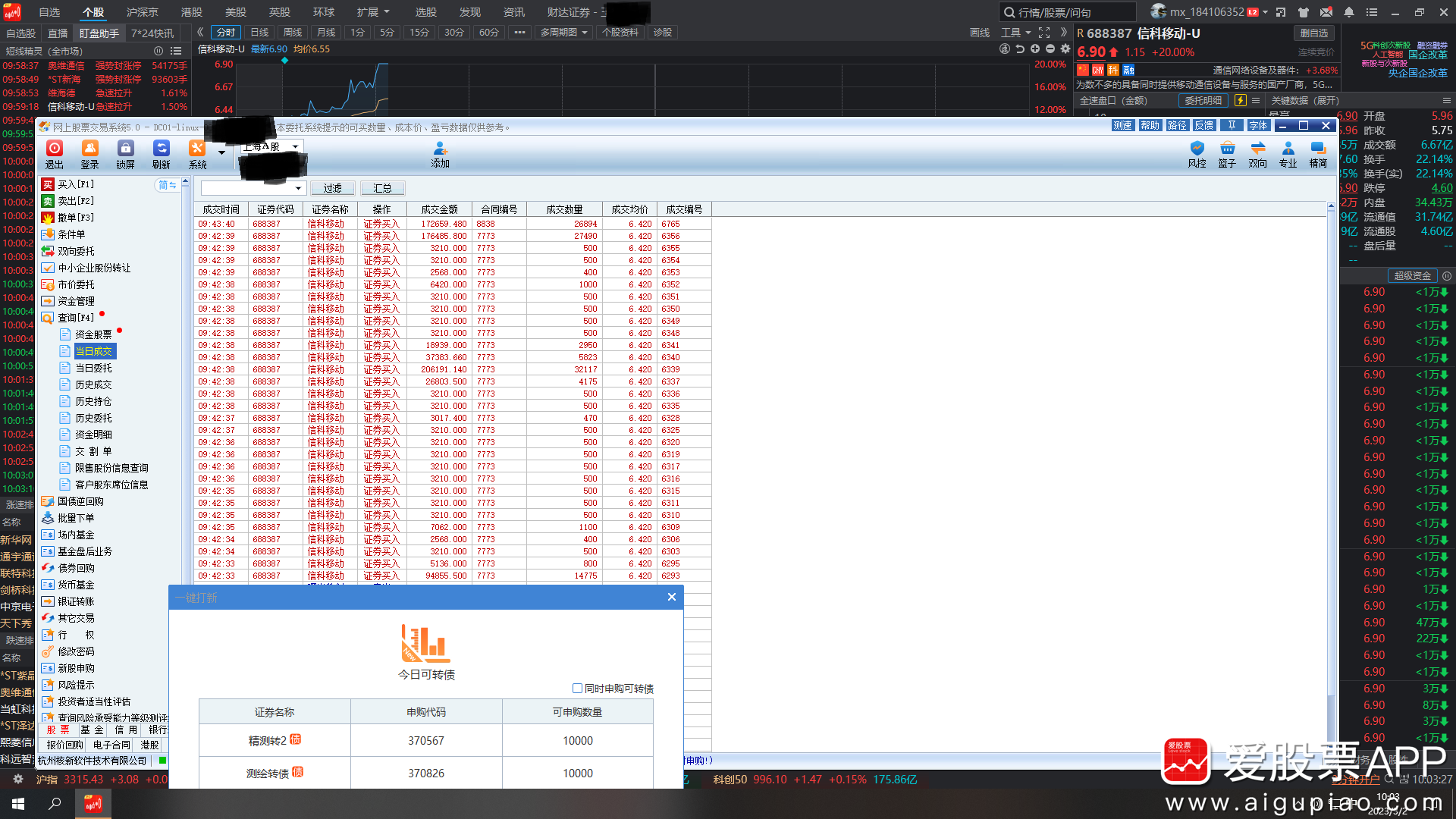
Task: Click the 添加 add account icon
Action: pos(441,154)
